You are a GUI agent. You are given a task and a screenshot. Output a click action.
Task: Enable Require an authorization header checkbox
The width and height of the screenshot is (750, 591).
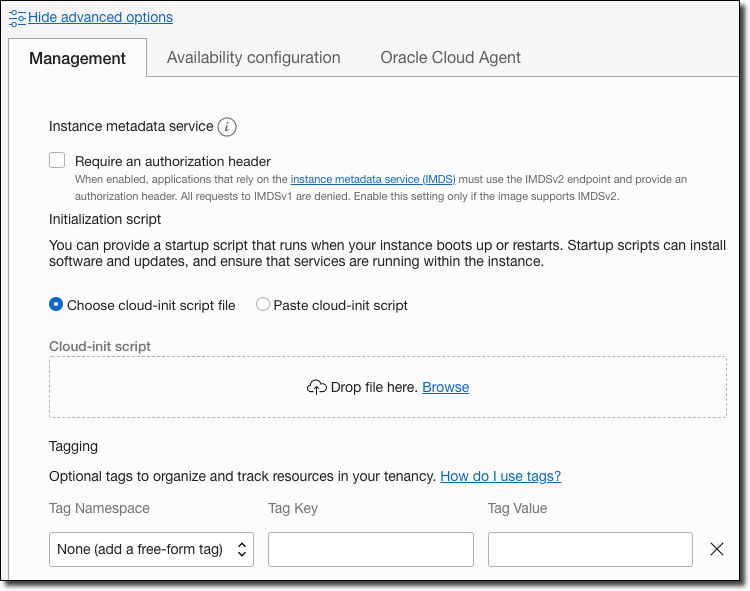(58, 160)
